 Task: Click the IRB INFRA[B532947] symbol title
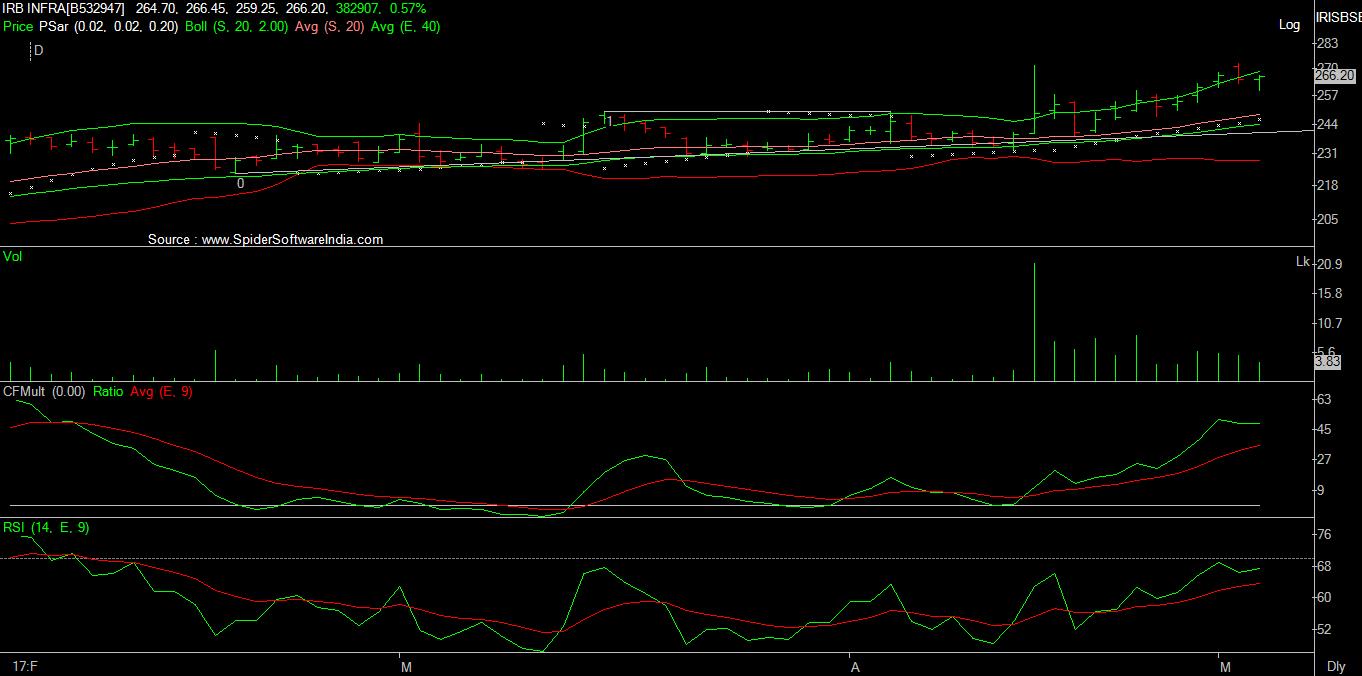pyautogui.click(x=64, y=8)
